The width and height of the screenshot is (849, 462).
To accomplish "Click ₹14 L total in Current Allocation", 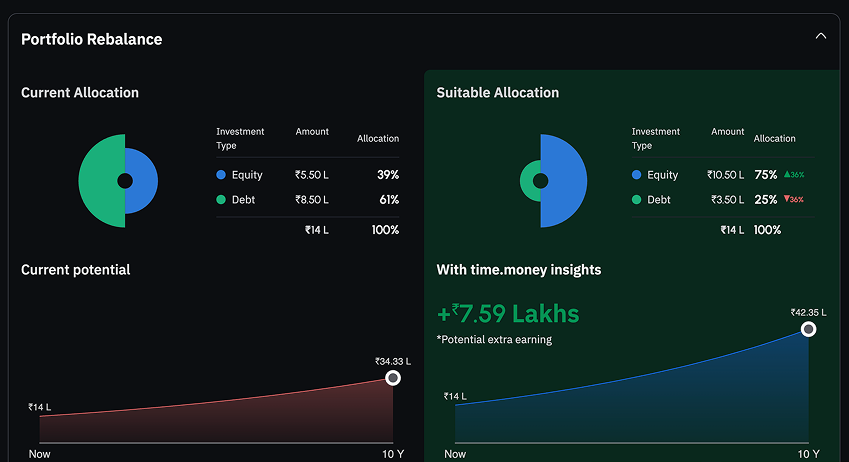I will coord(317,230).
